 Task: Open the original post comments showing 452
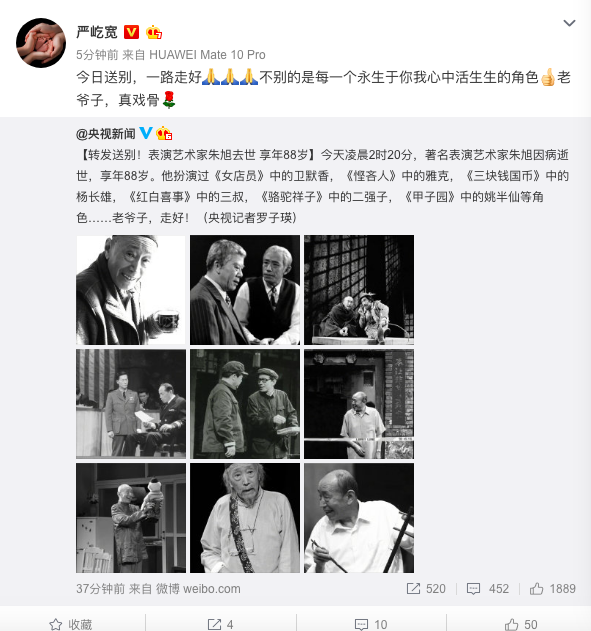(x=488, y=589)
